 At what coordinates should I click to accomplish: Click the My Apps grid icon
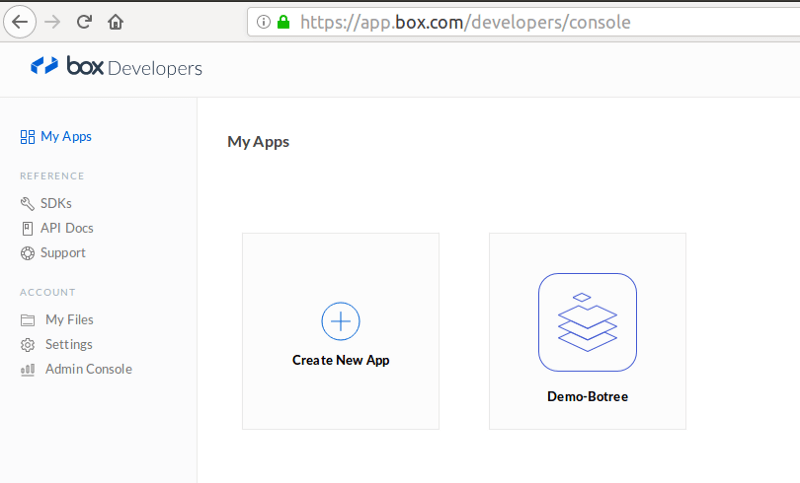(x=28, y=137)
